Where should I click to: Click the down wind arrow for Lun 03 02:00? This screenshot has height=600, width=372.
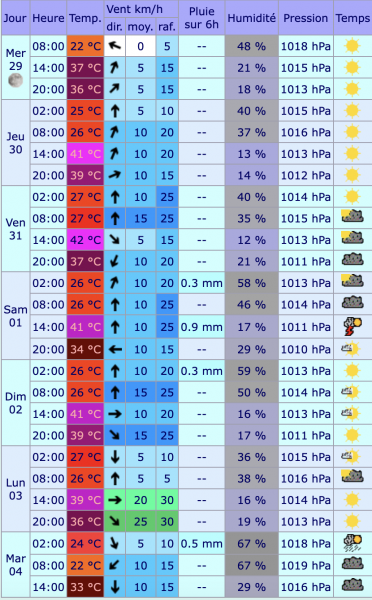click(x=115, y=457)
